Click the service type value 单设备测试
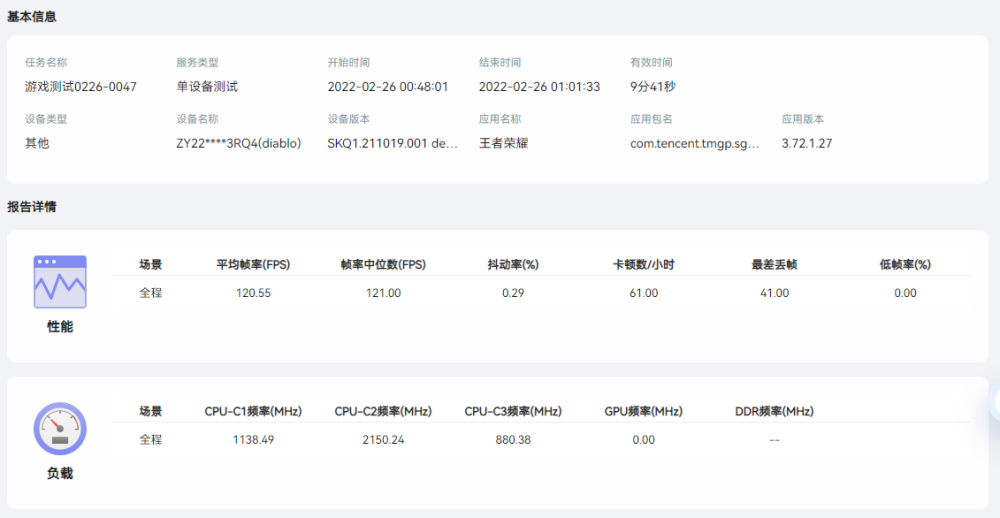The image size is (1000, 518). tap(207, 87)
